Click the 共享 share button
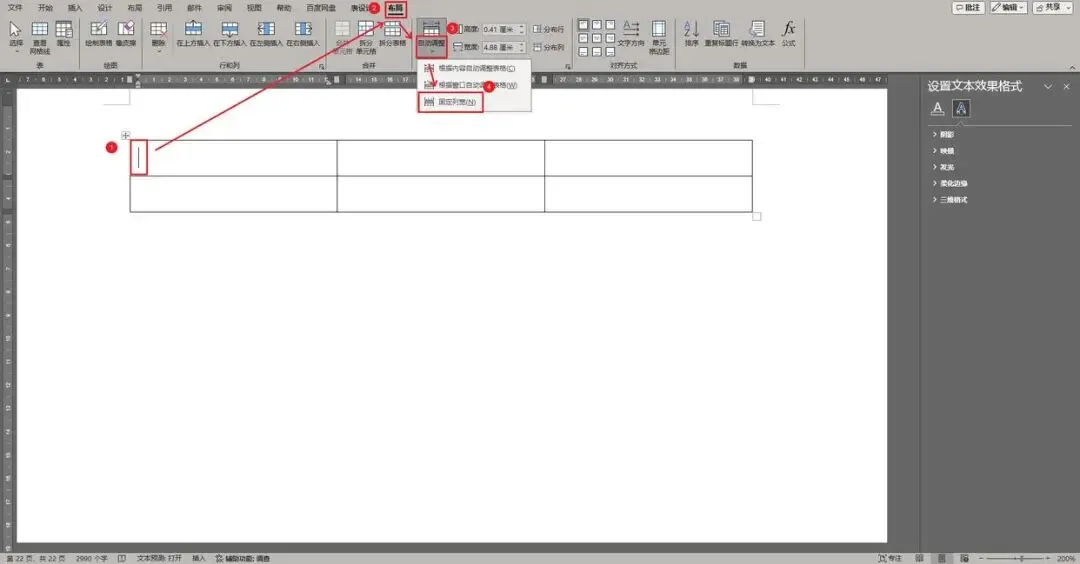The height and width of the screenshot is (564, 1080). (1052, 8)
